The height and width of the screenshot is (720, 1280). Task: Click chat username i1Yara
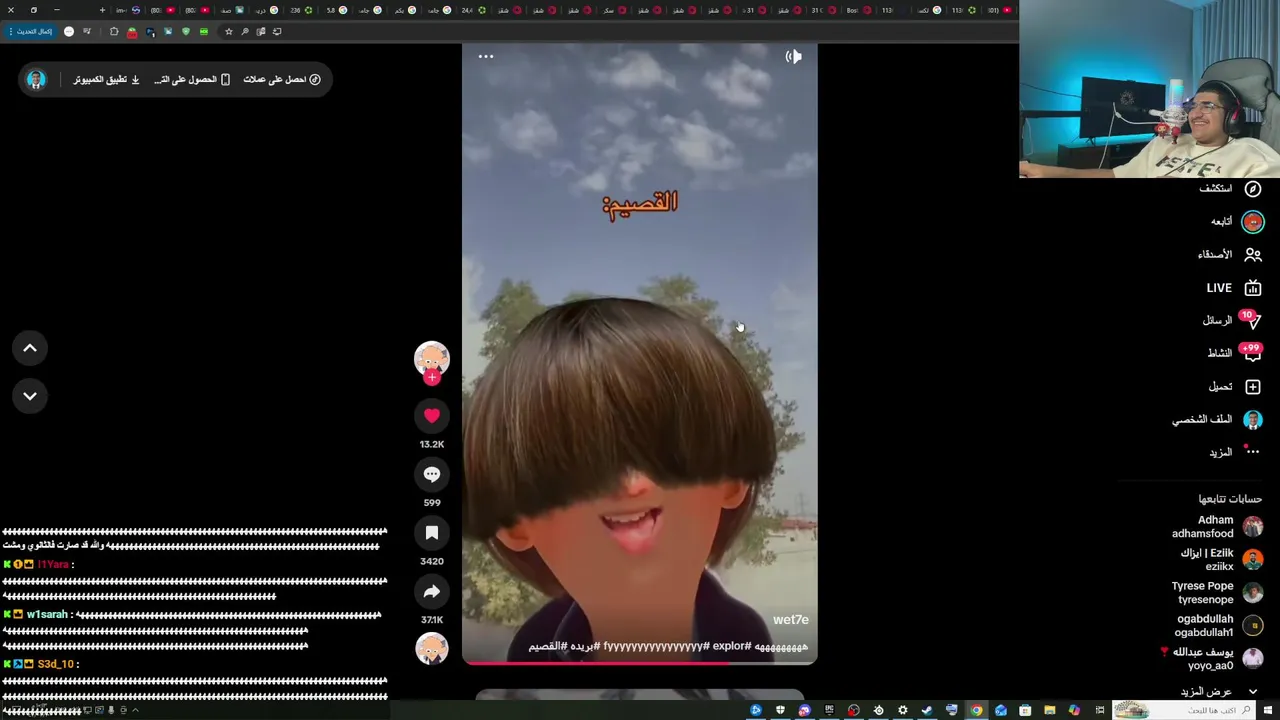53,565
